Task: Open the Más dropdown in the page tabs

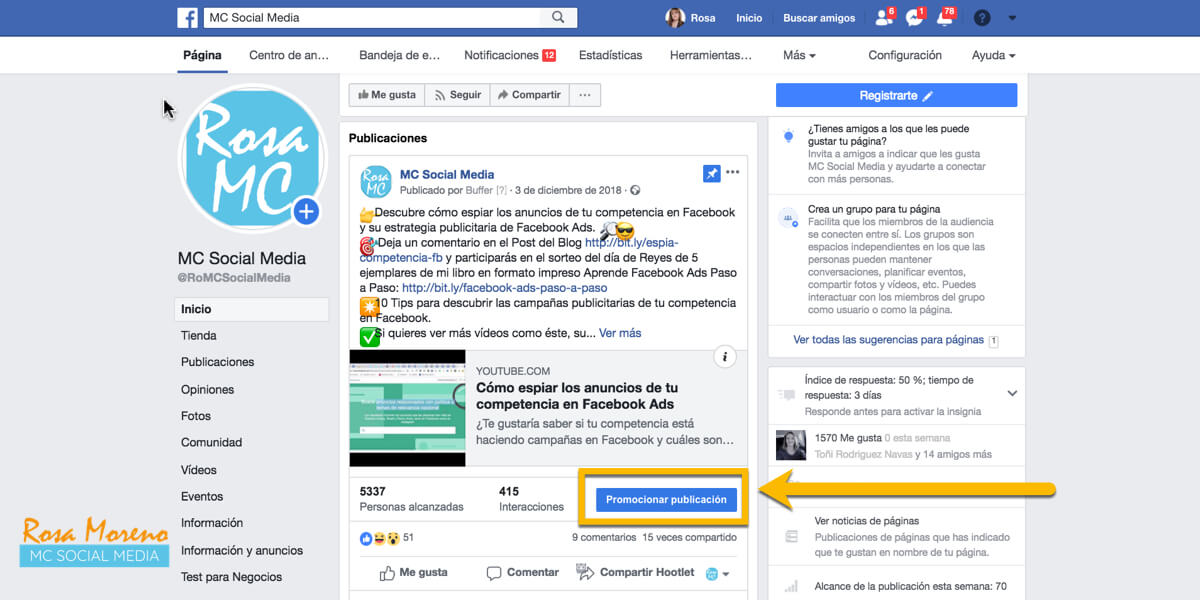Action: coord(799,55)
